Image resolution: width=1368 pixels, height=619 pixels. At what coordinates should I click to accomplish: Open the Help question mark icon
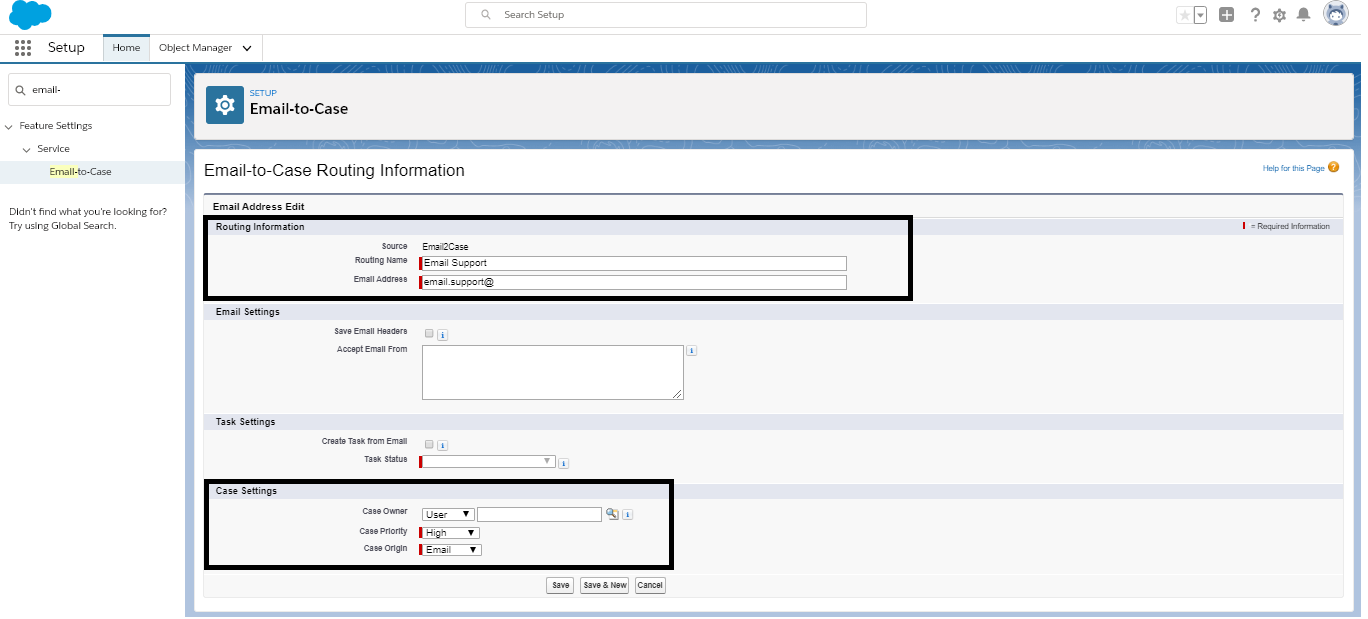pos(1255,15)
